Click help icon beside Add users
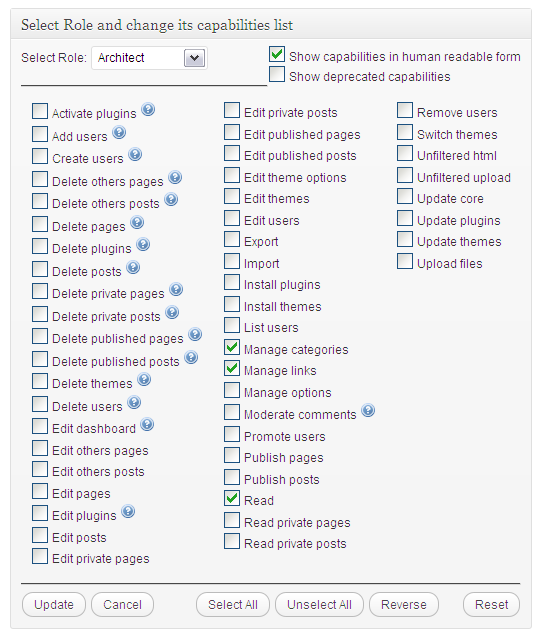The height and width of the screenshot is (637, 542). (x=119, y=132)
